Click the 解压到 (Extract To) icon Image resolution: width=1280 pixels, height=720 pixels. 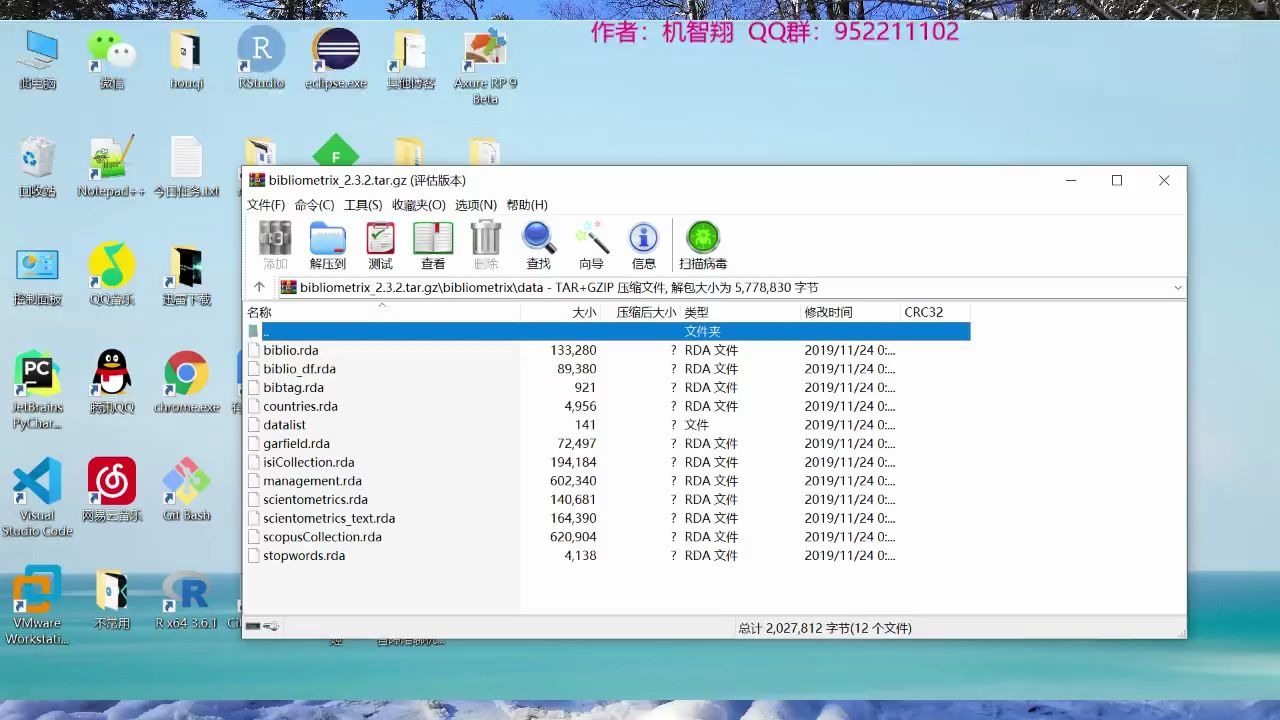pos(327,244)
